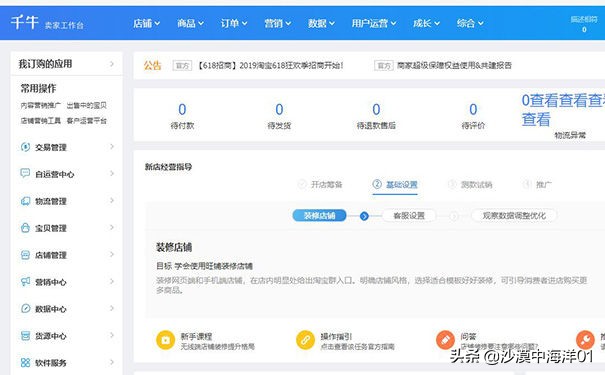The width and height of the screenshot is (605, 375).
Task: Click the 千牛 logo in header
Action: pos(24,22)
